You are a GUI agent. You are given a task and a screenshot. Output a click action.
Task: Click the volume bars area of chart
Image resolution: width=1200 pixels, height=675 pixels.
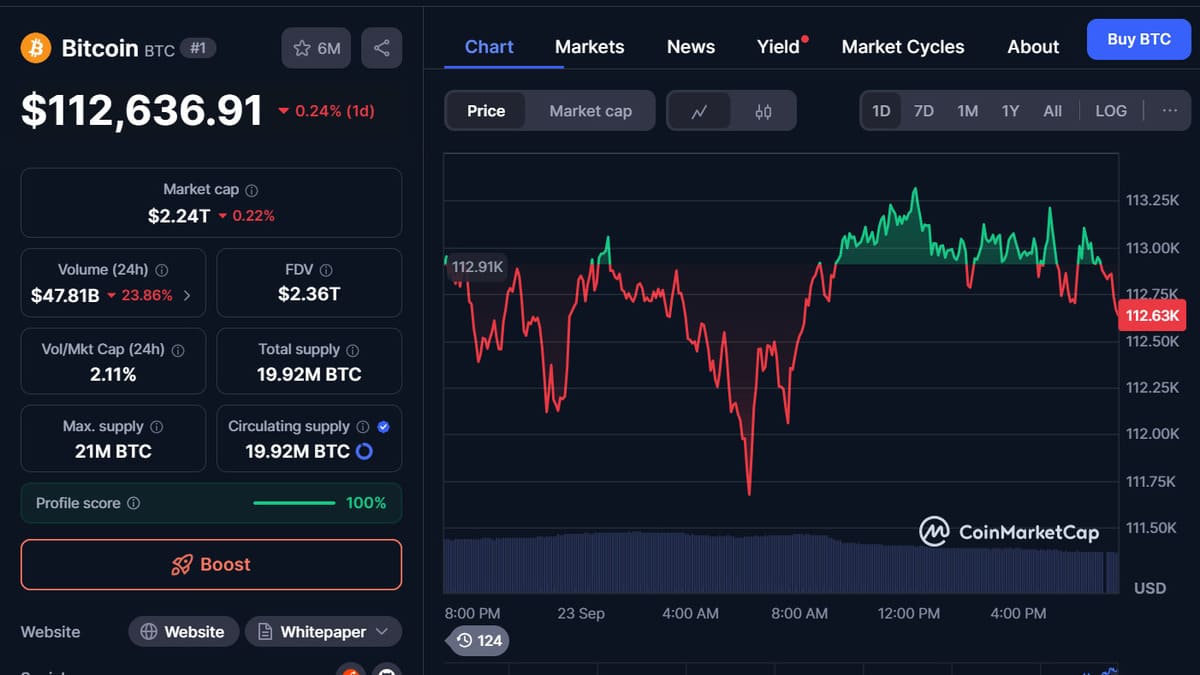[781, 563]
